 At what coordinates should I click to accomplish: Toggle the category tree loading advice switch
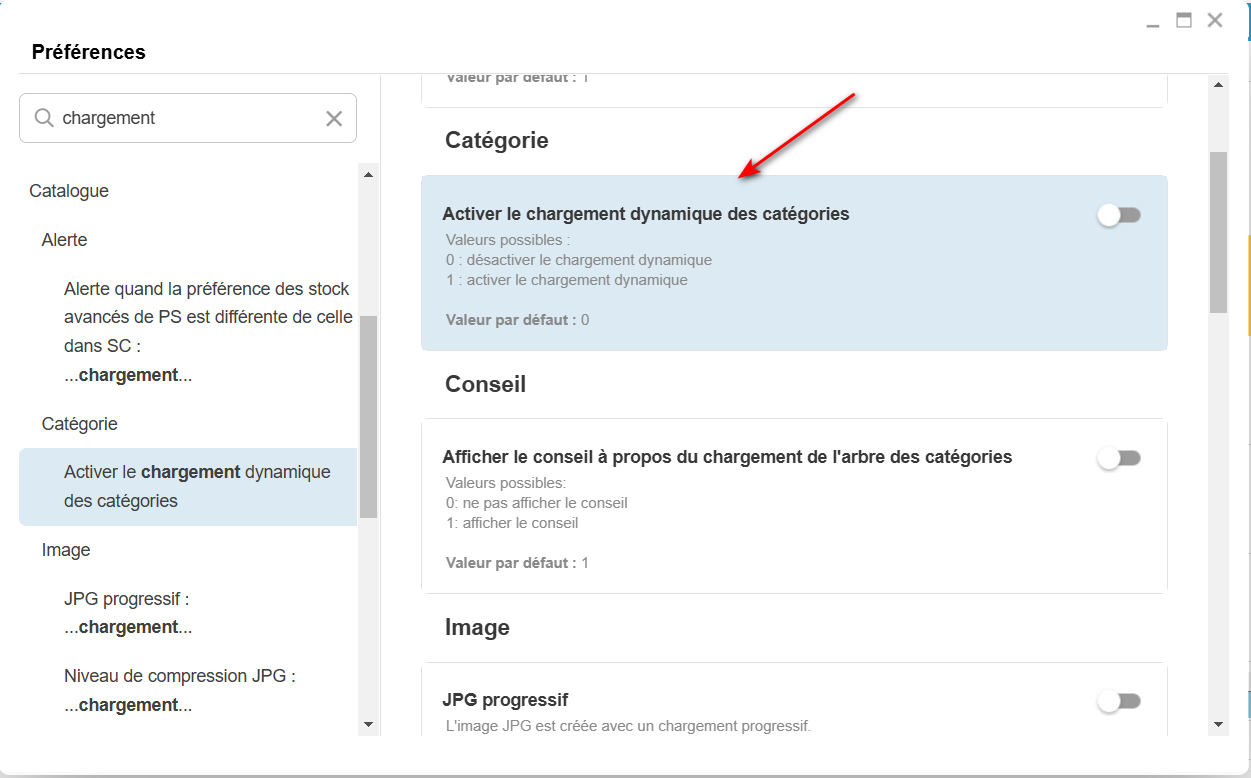coord(1119,458)
